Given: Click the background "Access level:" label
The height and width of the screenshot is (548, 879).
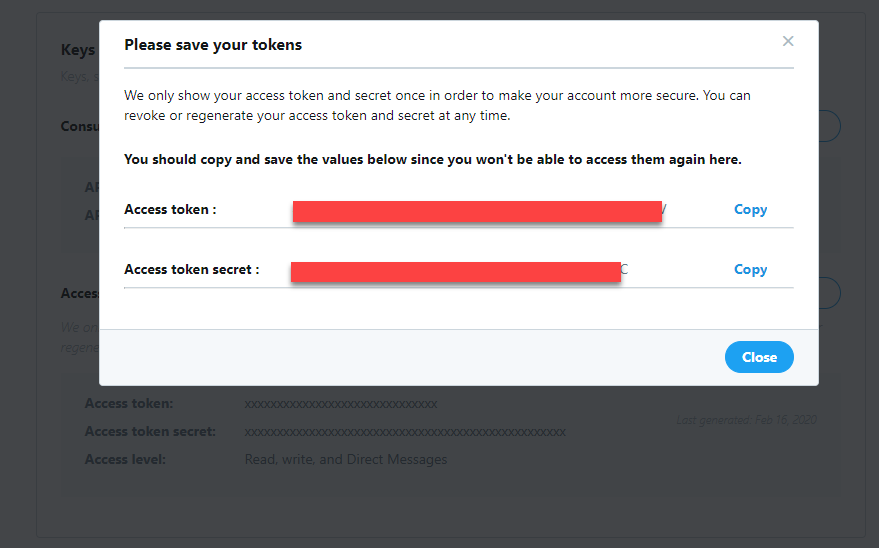Looking at the screenshot, I should coord(125,460).
